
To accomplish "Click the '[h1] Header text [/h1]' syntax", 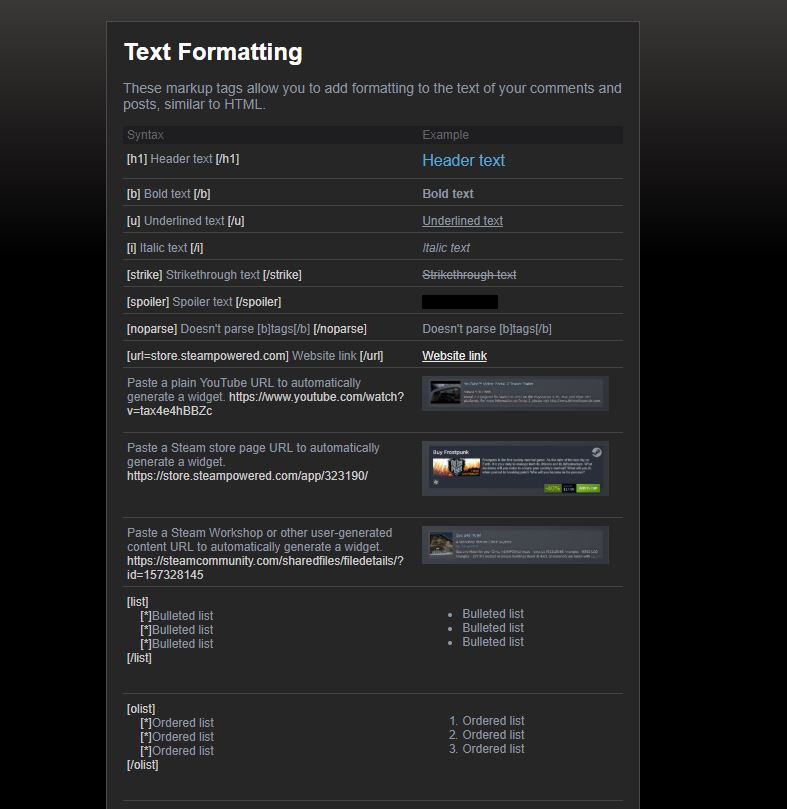I will pyautogui.click(x=183, y=159).
